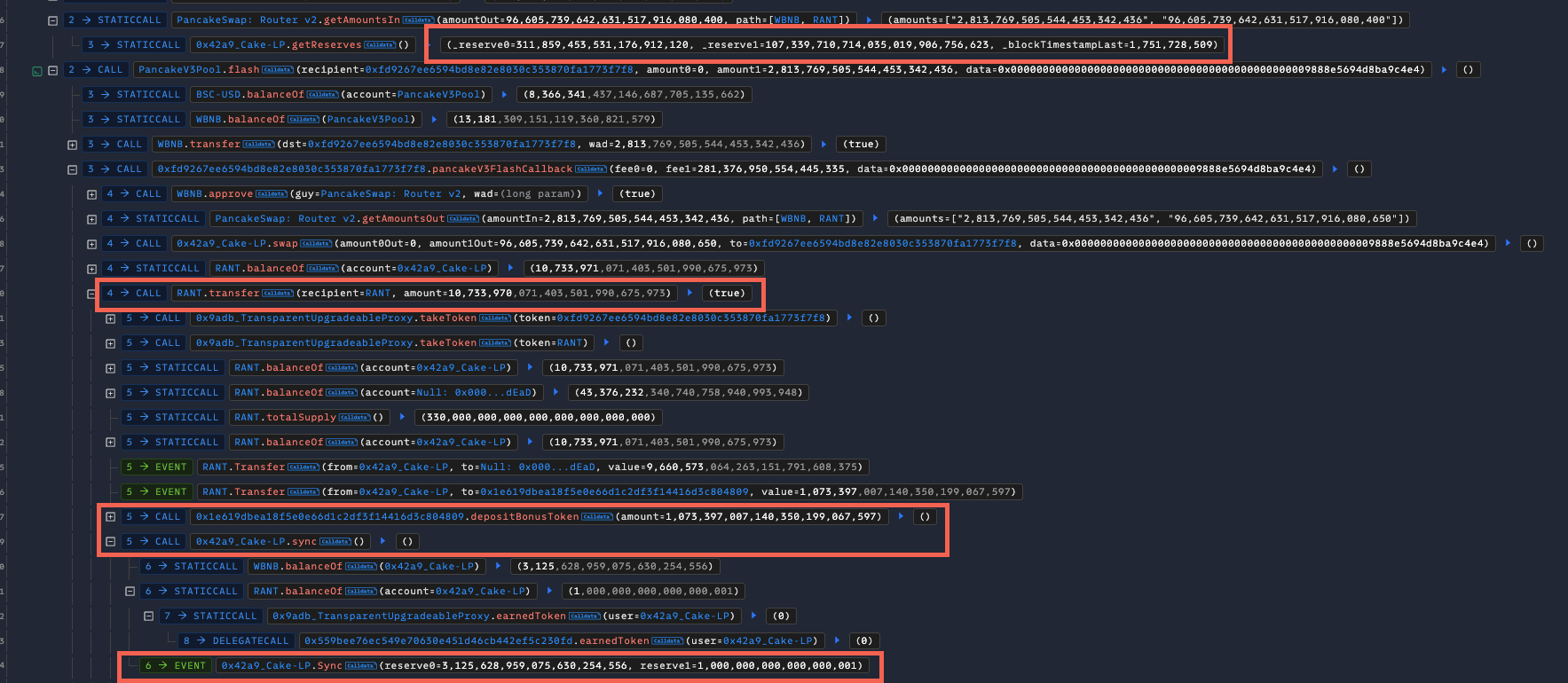The width and height of the screenshot is (1568, 683).
Task: Open calldata badge on Cake-LP.swap
Action: click(x=316, y=243)
